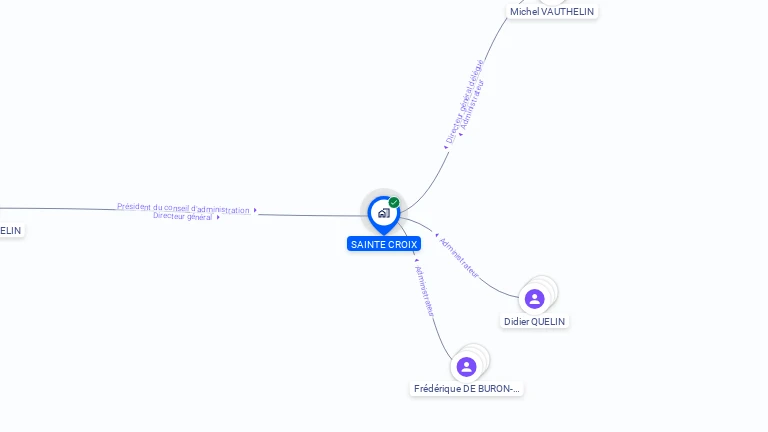768x432 pixels.
Task: Select the Directeur général edge label
Action: click(182, 216)
